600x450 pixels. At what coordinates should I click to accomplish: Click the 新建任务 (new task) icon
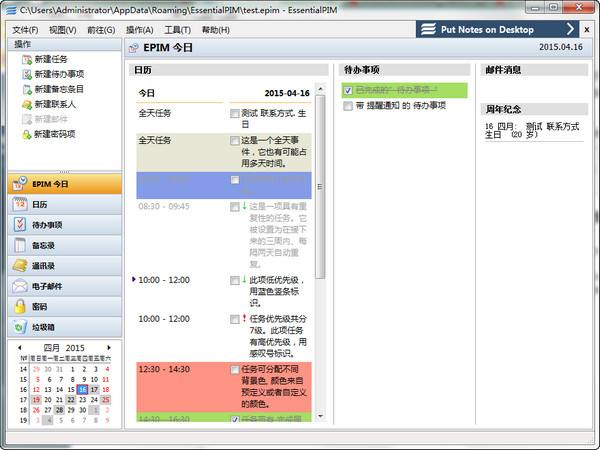[27, 59]
